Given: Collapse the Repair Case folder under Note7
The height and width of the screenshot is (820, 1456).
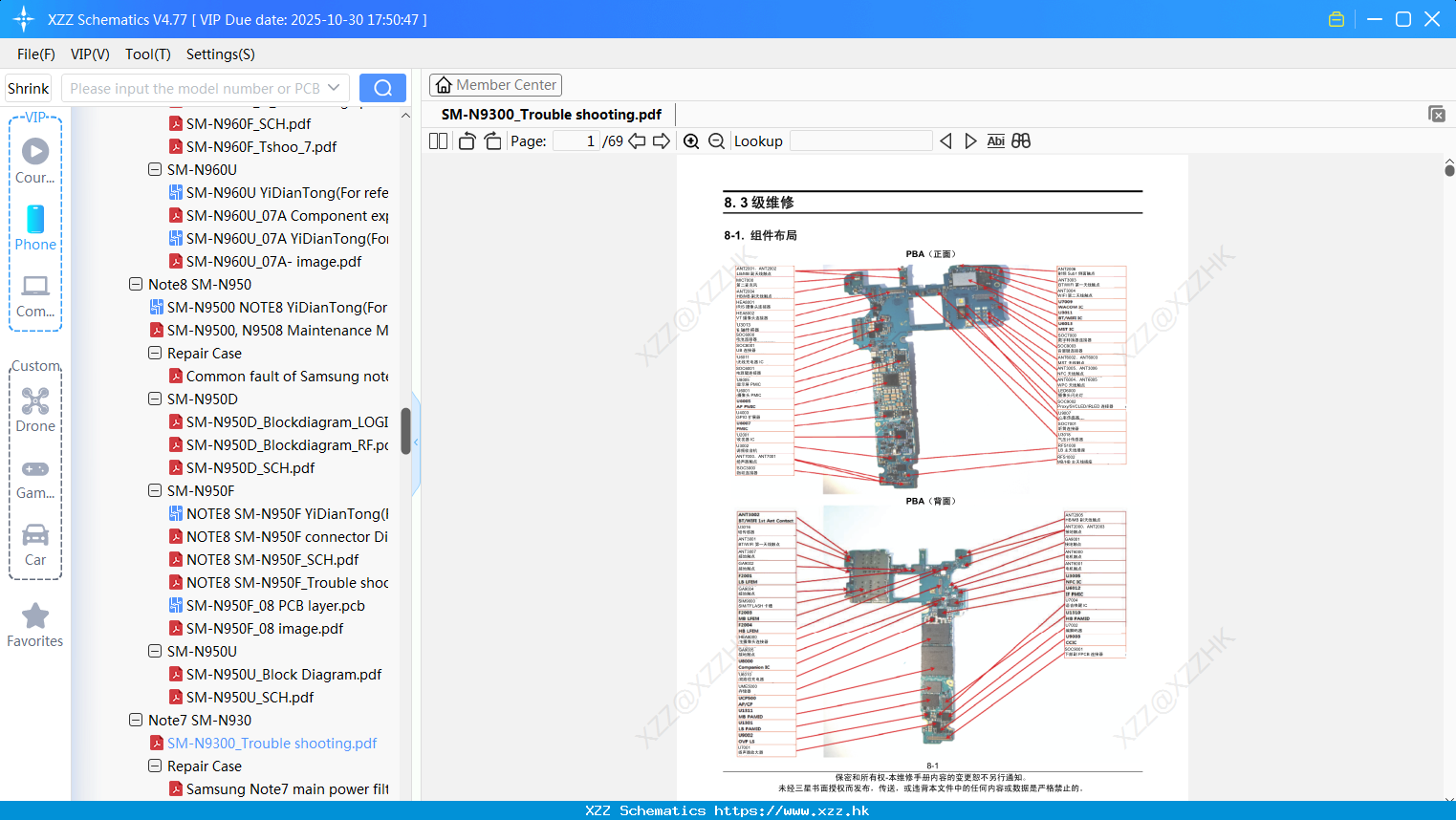Looking at the screenshot, I should click(x=155, y=766).
